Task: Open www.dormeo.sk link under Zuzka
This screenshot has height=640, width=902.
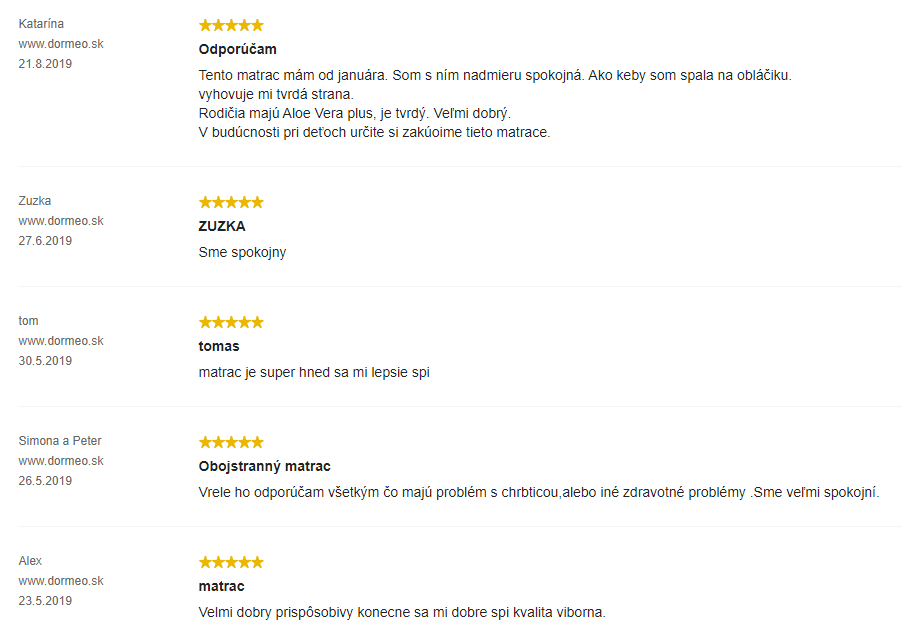Action: click(x=61, y=221)
